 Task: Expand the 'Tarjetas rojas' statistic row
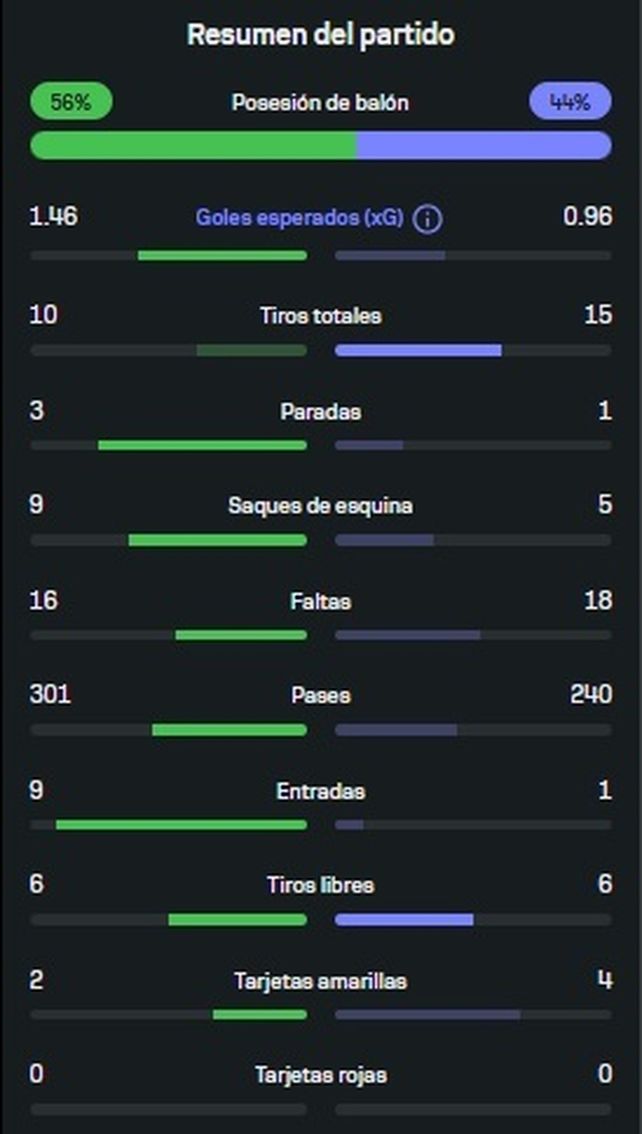click(320, 1075)
